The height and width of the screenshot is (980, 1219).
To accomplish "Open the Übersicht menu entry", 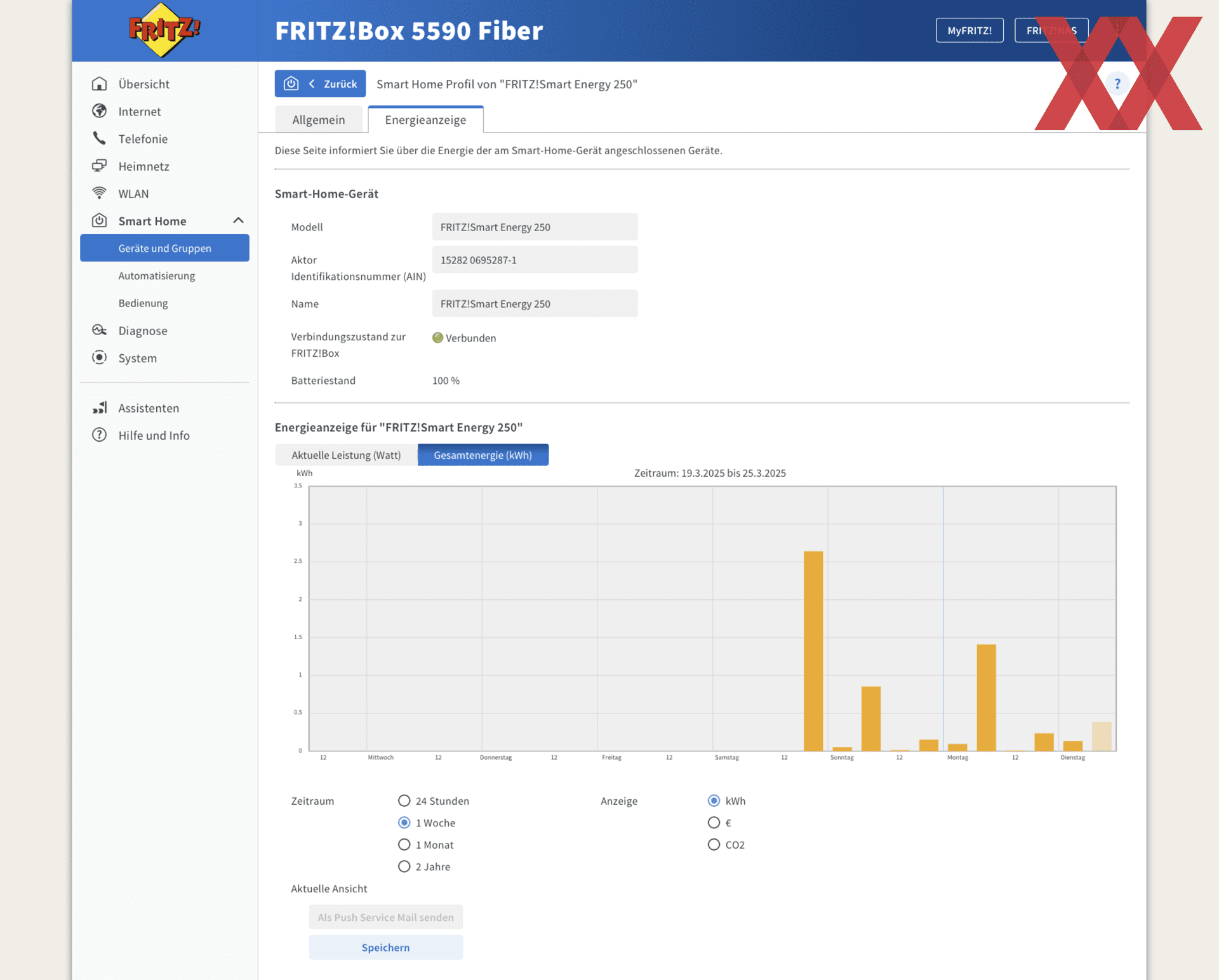I will [143, 84].
